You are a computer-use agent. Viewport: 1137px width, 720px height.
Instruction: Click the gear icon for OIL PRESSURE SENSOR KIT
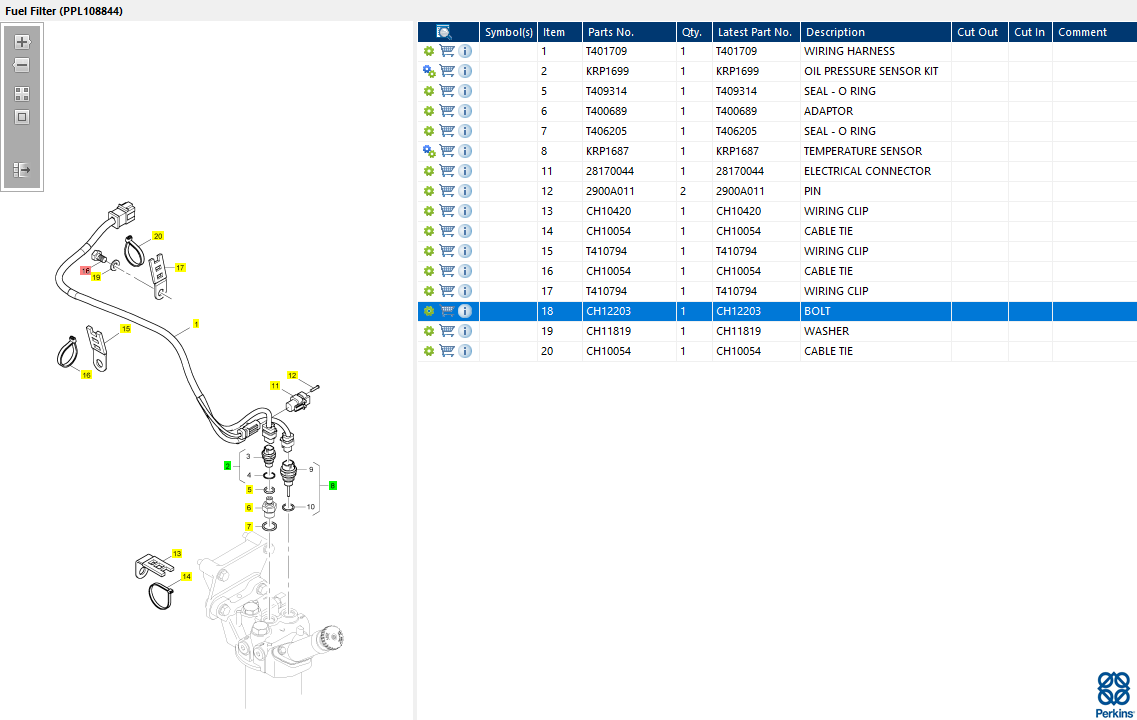(x=429, y=71)
